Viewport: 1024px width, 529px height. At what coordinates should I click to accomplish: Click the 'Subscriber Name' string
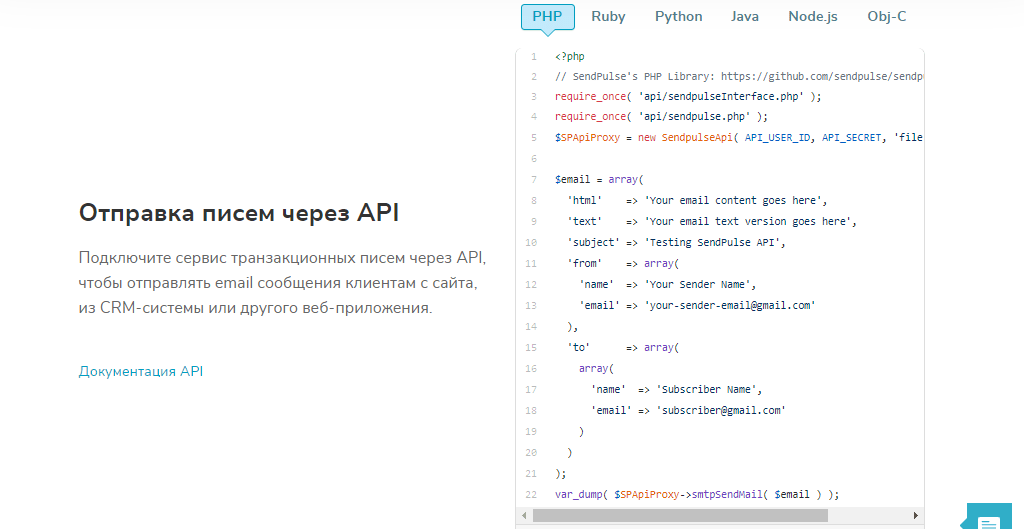pyautogui.click(x=706, y=389)
